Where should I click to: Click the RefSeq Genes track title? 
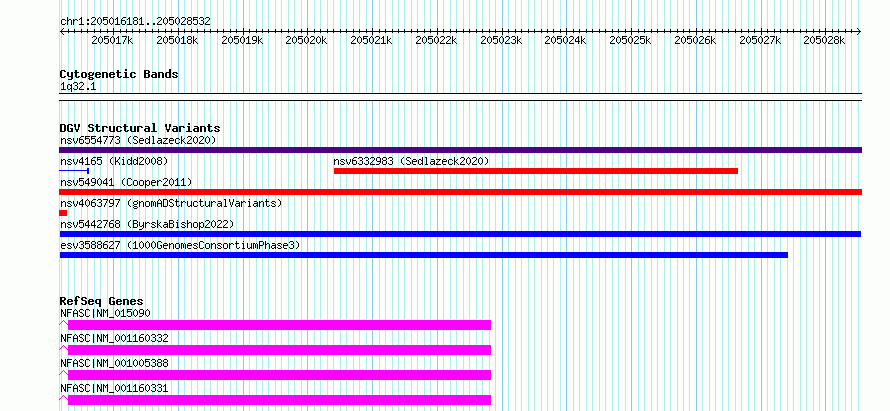(x=102, y=301)
